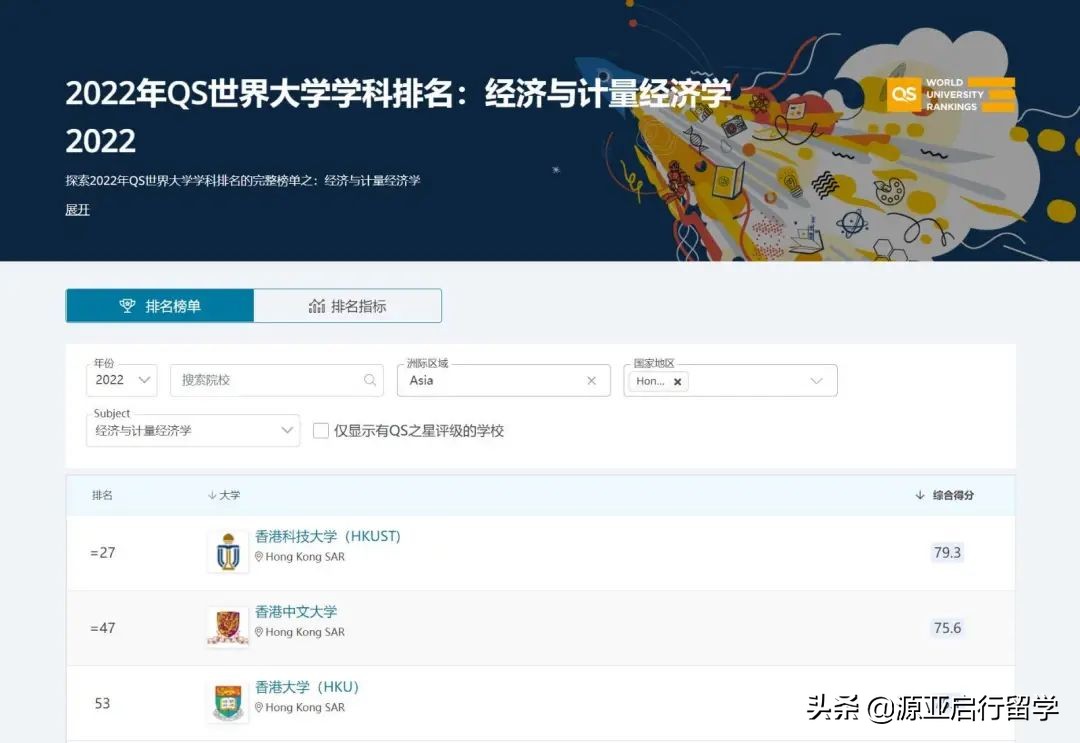Open the 年份 dropdown showing 2022
Screen dimensions: 1080x743
[x=121, y=380]
